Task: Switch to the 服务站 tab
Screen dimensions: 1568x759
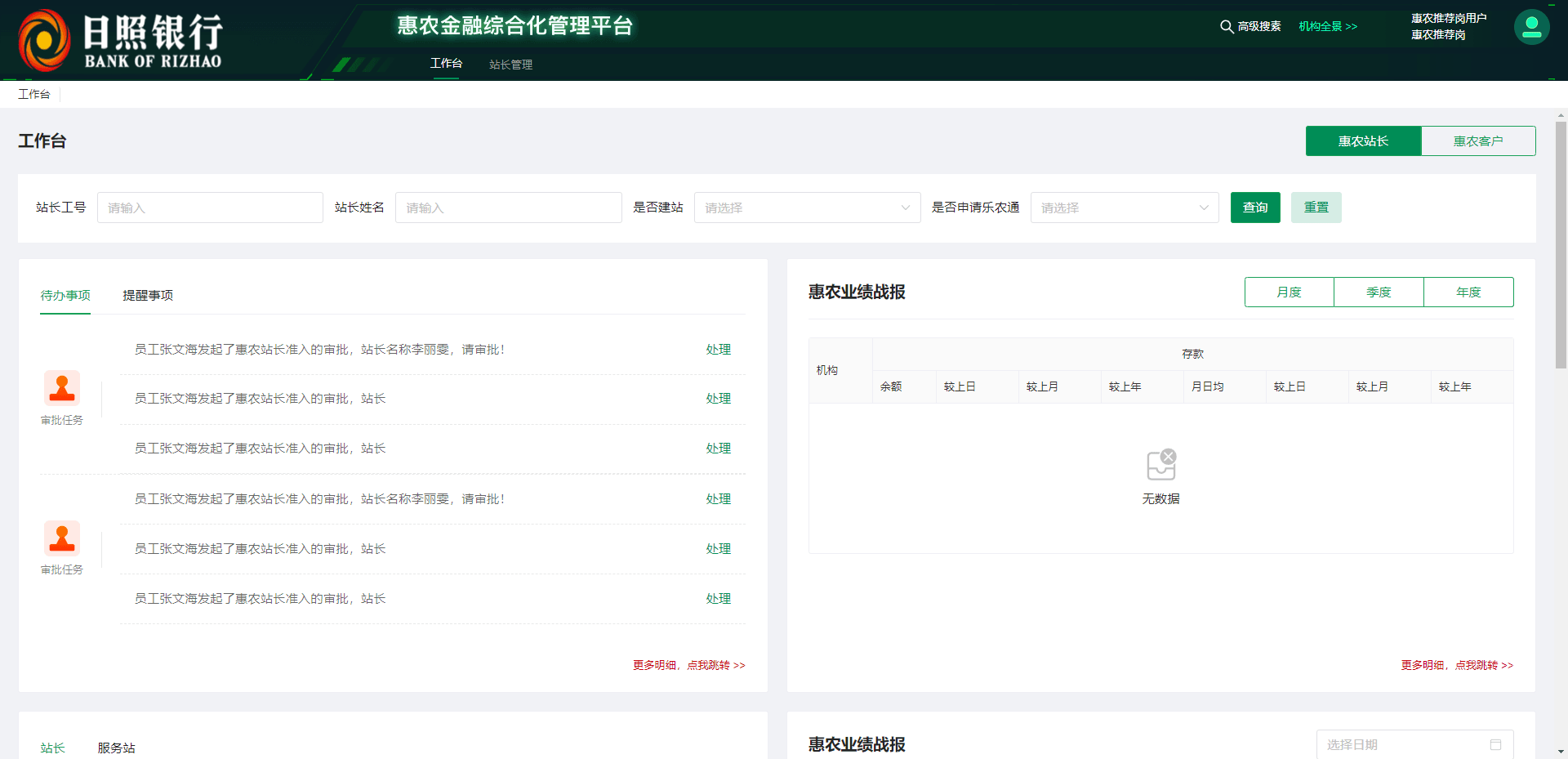Action: coord(116,748)
